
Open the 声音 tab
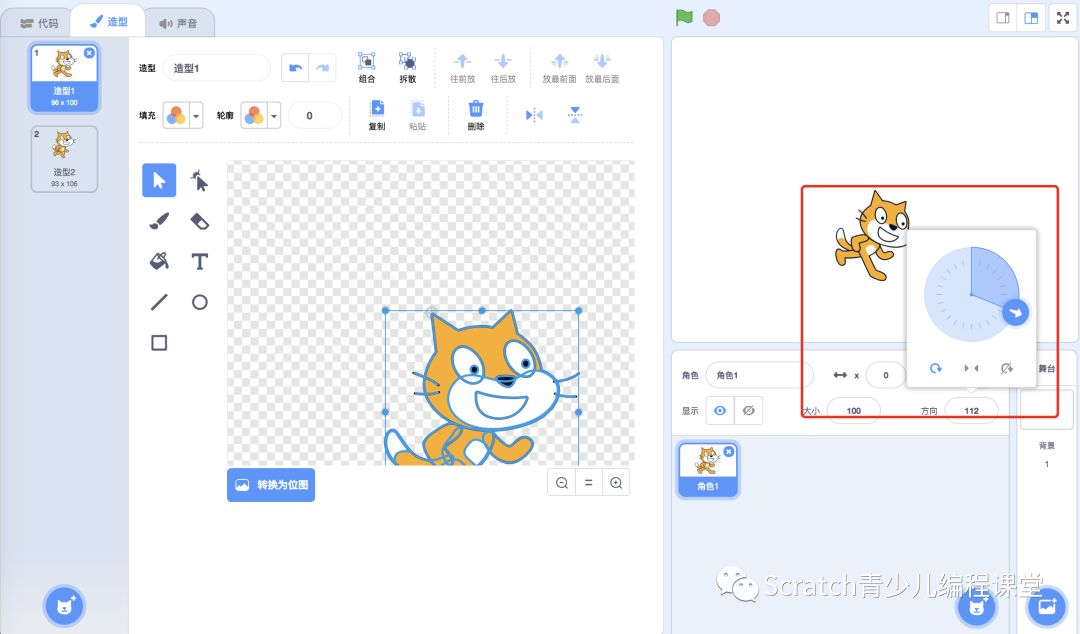point(180,20)
